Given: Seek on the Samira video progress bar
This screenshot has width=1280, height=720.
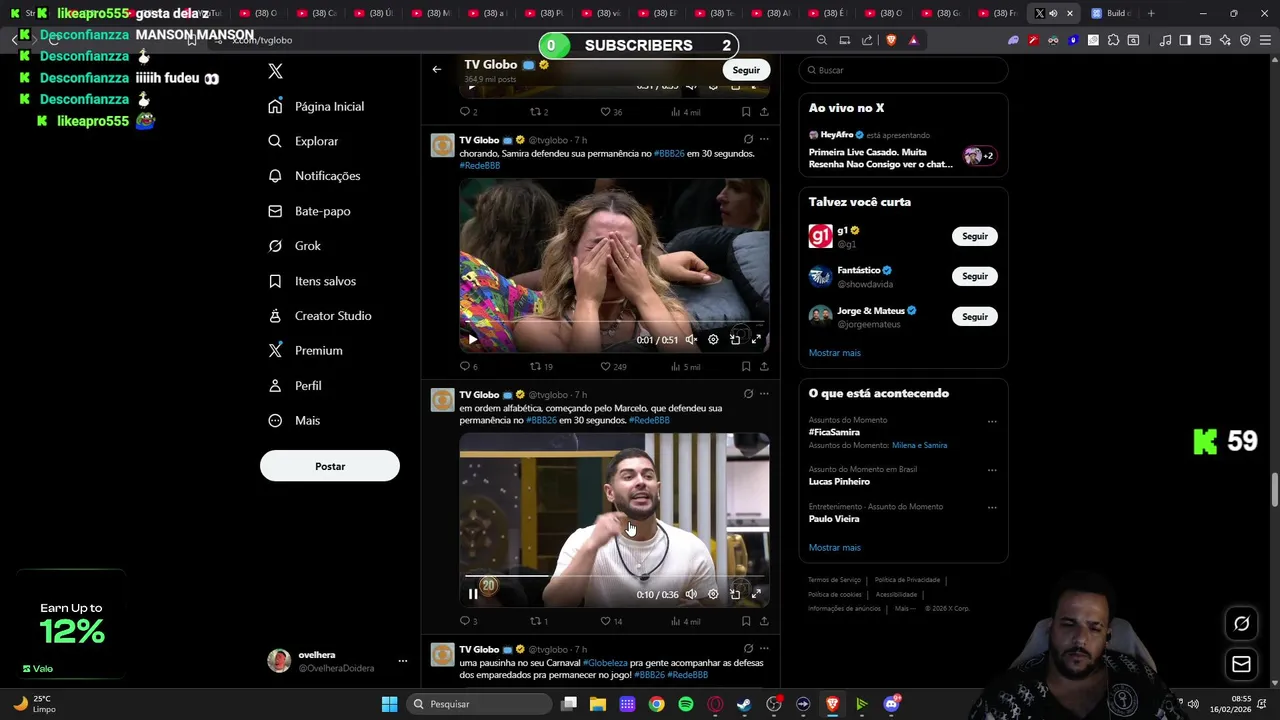Looking at the screenshot, I should point(614,323).
